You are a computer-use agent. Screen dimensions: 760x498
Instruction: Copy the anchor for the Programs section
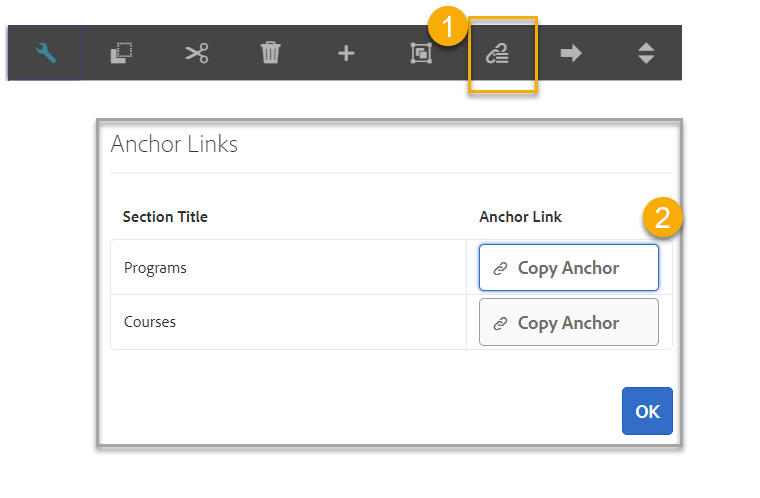tap(568, 268)
